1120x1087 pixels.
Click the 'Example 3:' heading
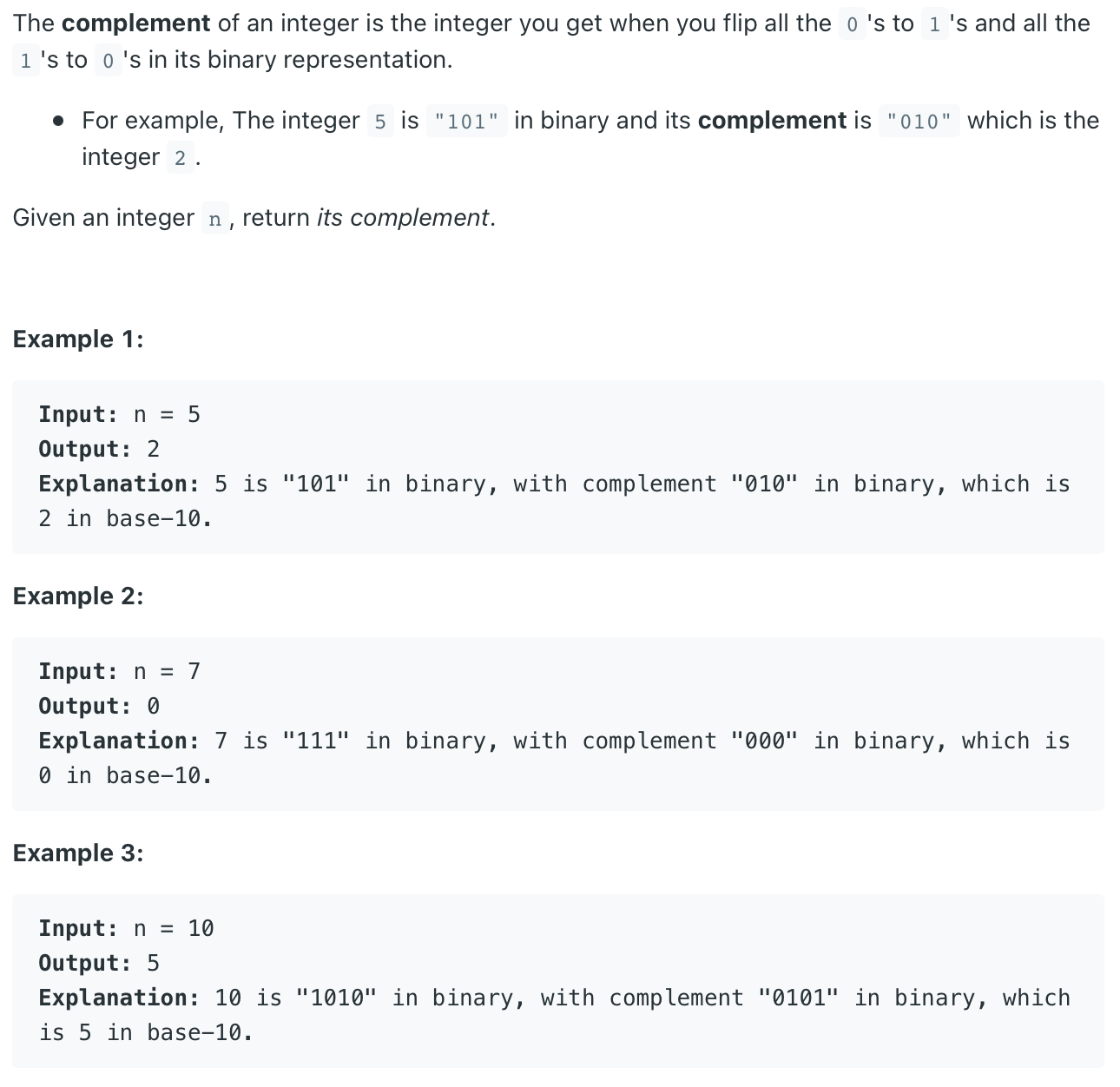pyautogui.click(x=78, y=853)
